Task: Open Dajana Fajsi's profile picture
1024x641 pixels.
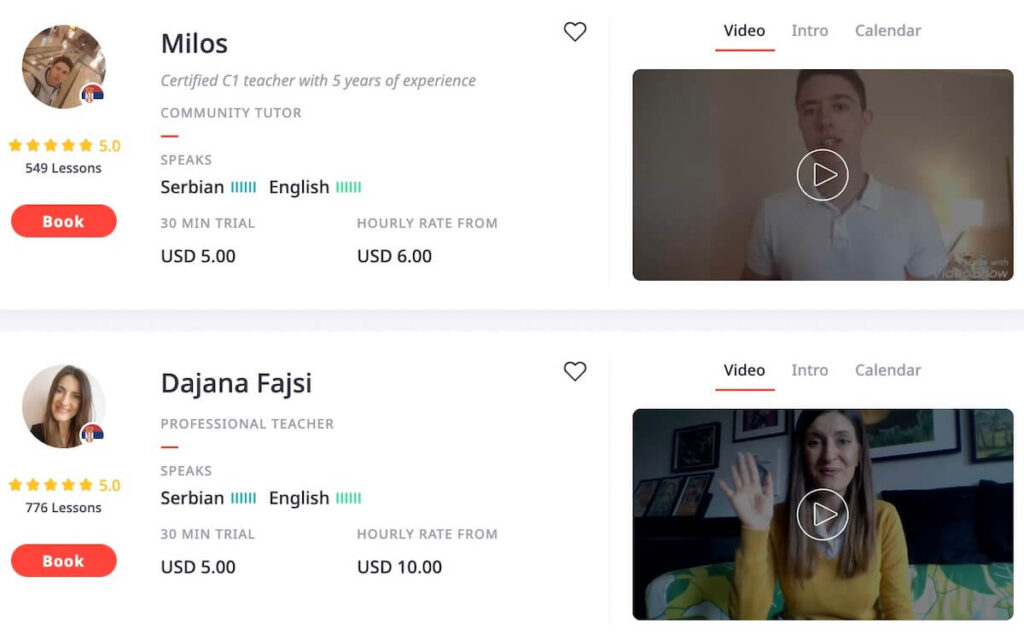Action: (x=63, y=406)
